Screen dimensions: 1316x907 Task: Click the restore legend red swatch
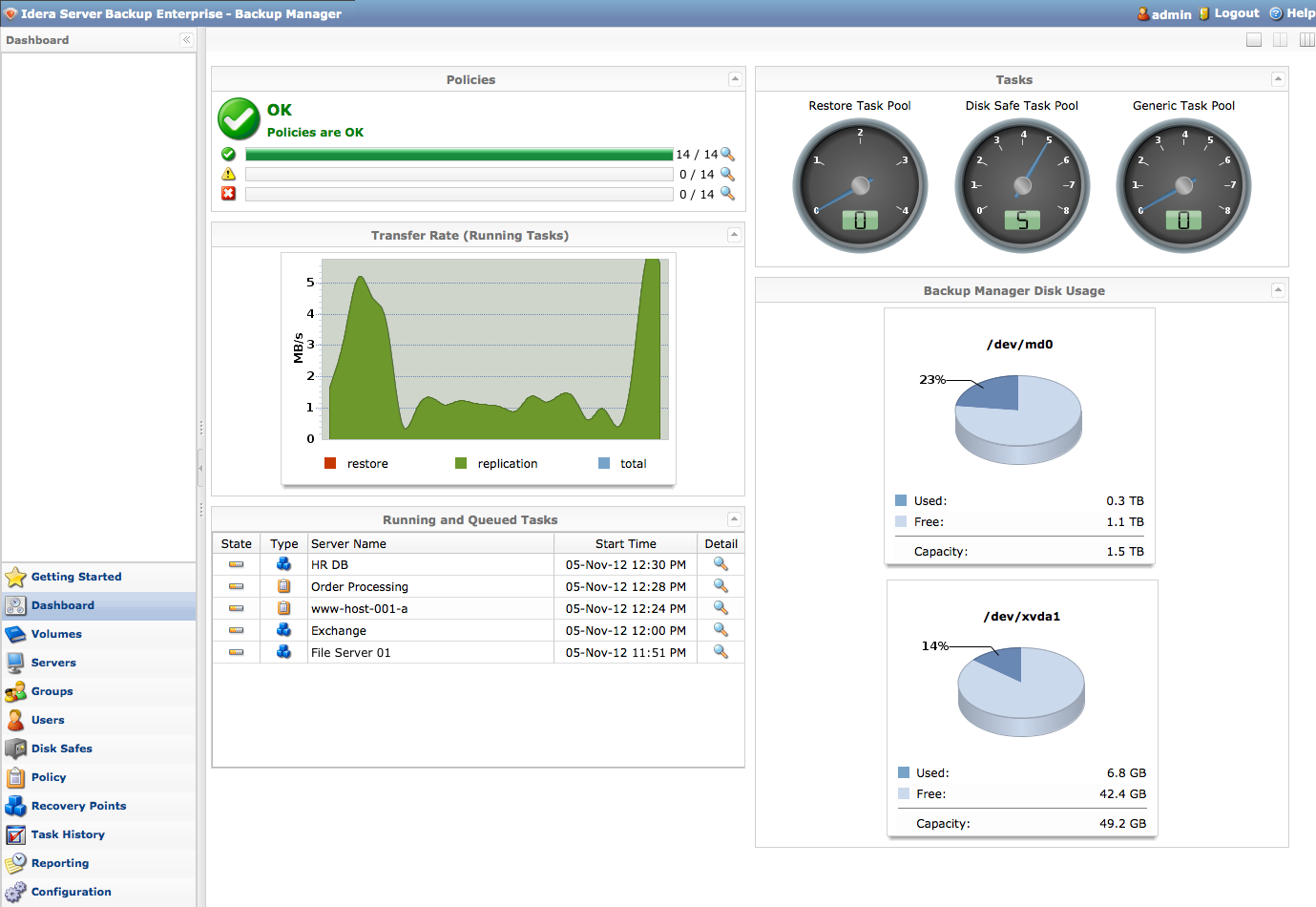[330, 463]
